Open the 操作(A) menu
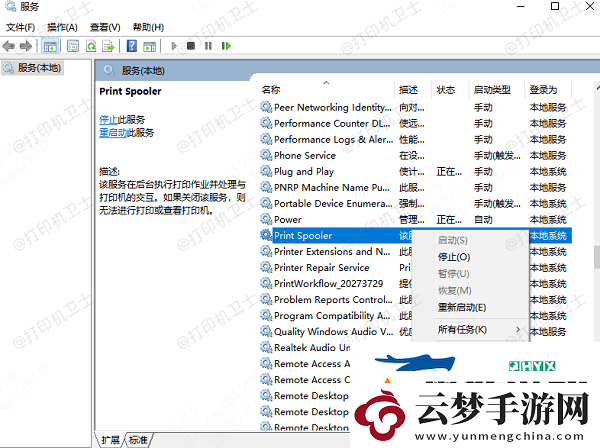This screenshot has width=600, height=448. click(62, 27)
